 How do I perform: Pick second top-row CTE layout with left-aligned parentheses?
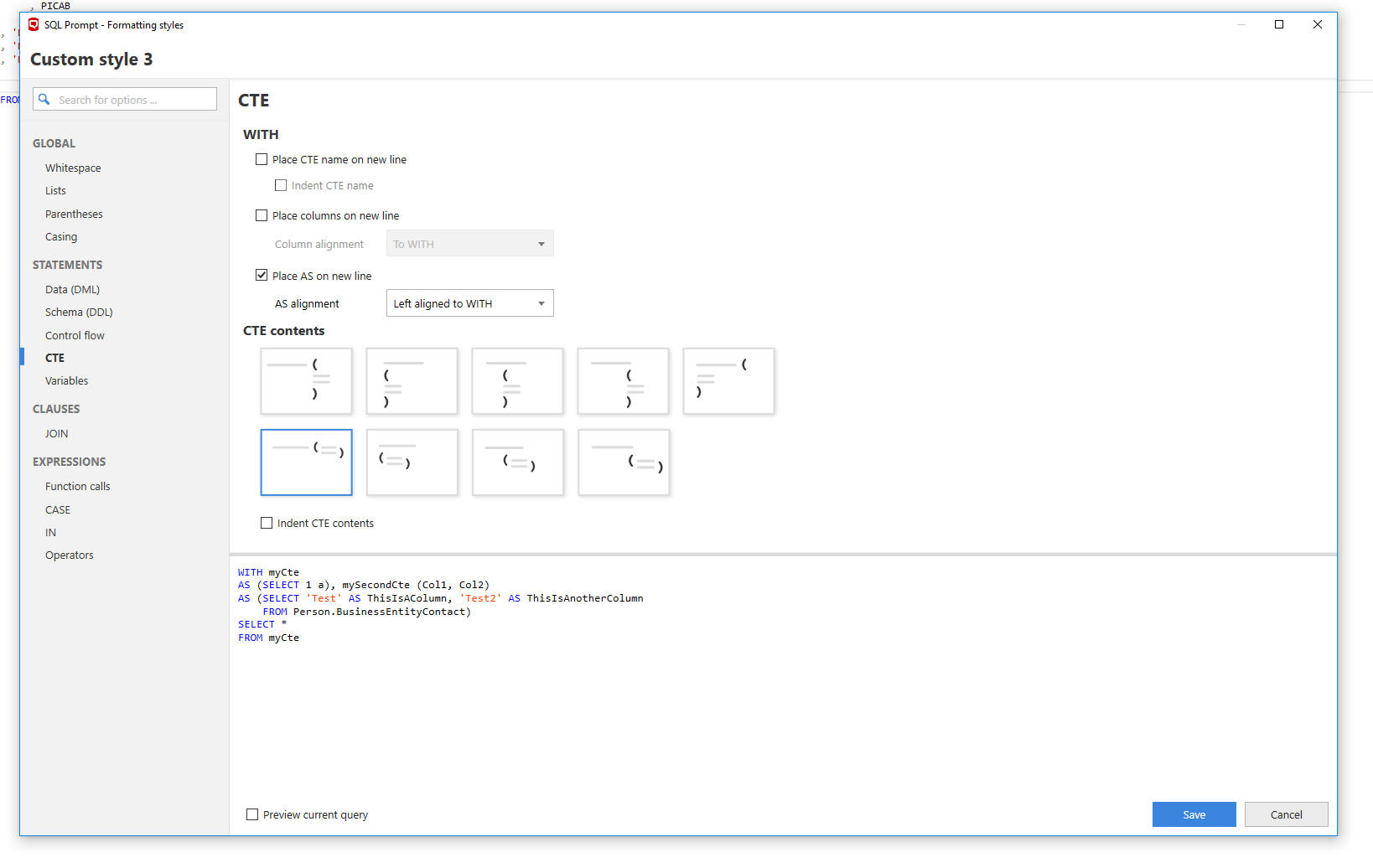[x=412, y=381]
